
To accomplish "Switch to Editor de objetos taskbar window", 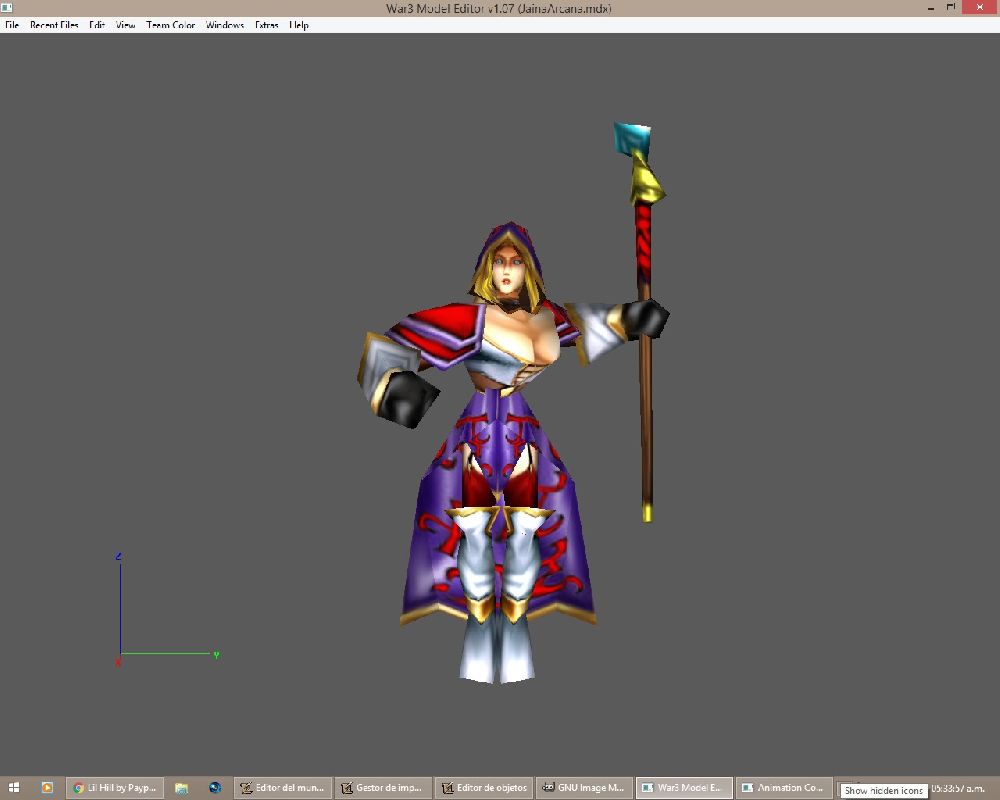I will 484,788.
